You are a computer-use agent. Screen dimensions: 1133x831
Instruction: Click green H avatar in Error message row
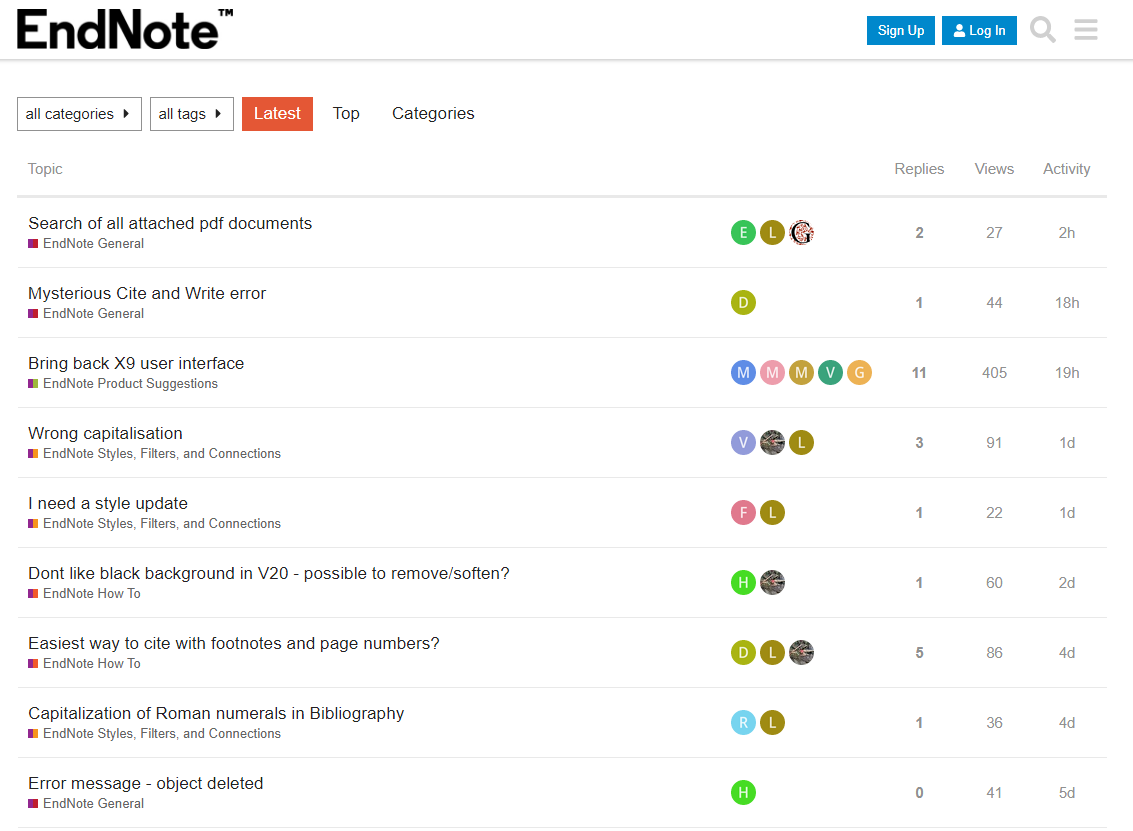[743, 793]
